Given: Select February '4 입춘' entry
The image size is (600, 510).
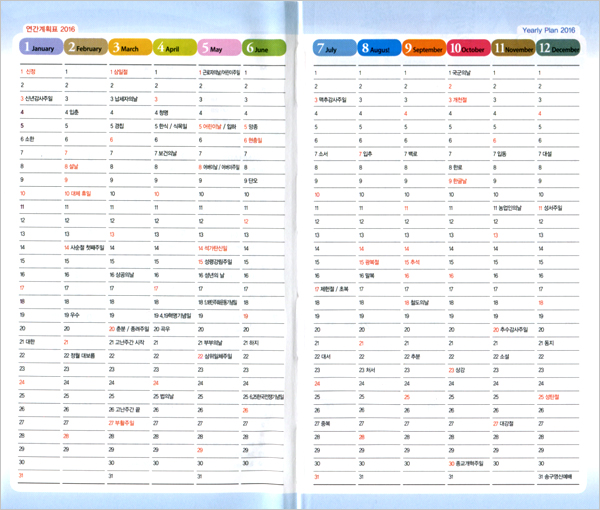Looking at the screenshot, I should click(x=72, y=112).
